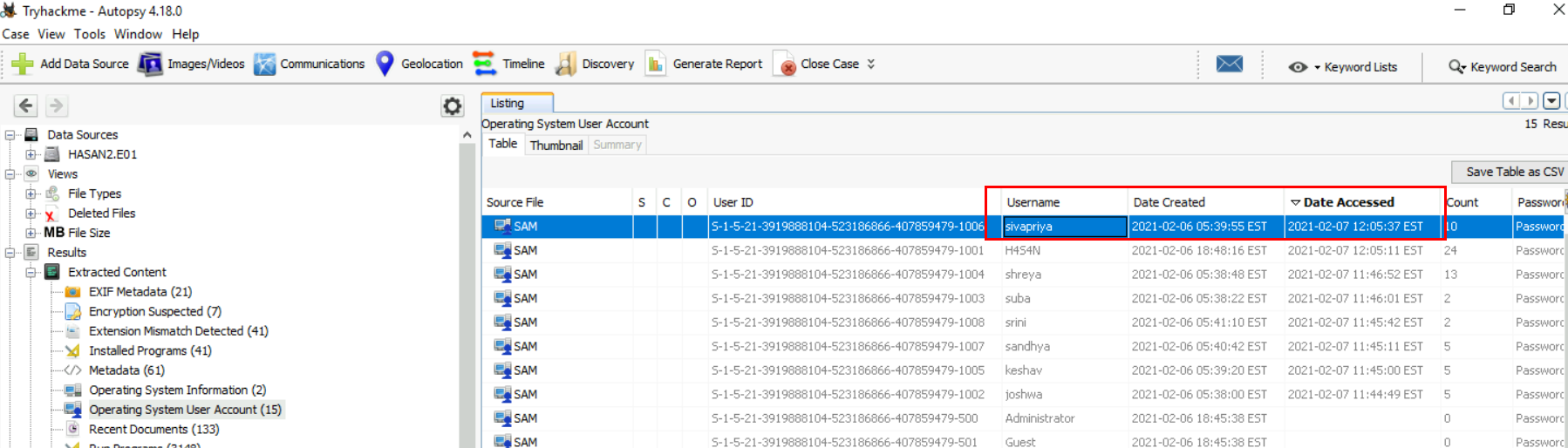Toggle the Keyword Lists eye dropdown

coord(1304,67)
